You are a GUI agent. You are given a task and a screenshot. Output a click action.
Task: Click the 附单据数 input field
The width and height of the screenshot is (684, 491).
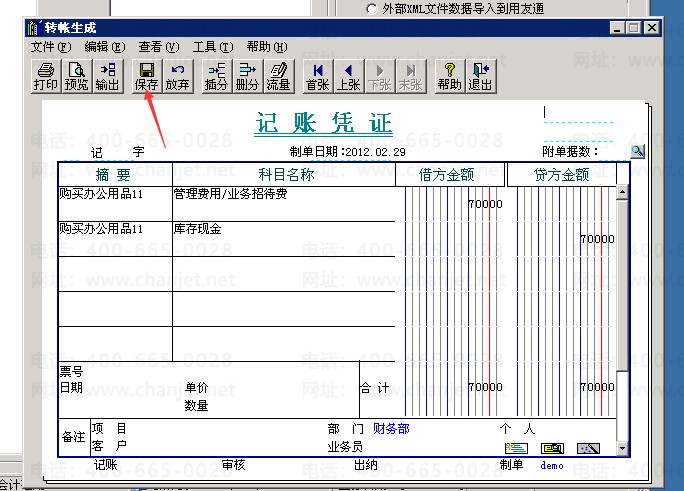click(x=613, y=151)
